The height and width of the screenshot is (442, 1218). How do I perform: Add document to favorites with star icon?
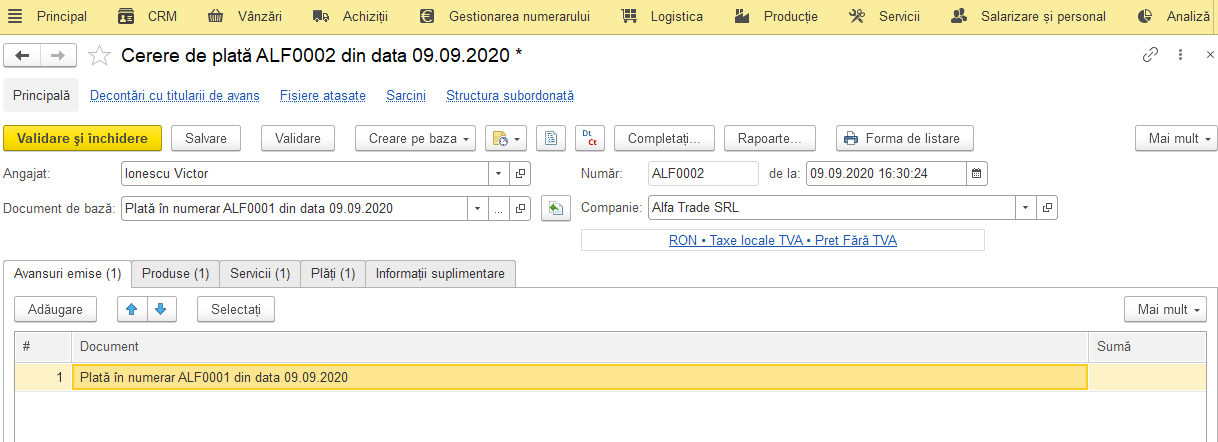99,56
